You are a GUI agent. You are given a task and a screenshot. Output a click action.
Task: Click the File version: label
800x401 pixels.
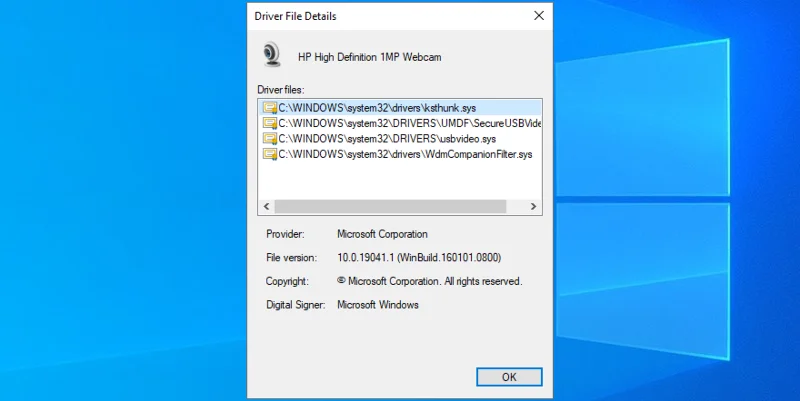(x=291, y=258)
